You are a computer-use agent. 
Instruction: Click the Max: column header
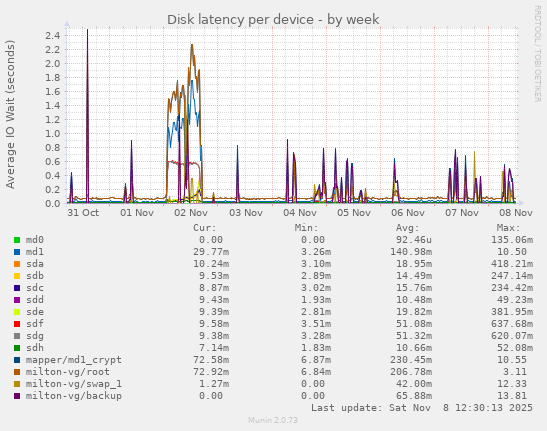click(x=508, y=228)
